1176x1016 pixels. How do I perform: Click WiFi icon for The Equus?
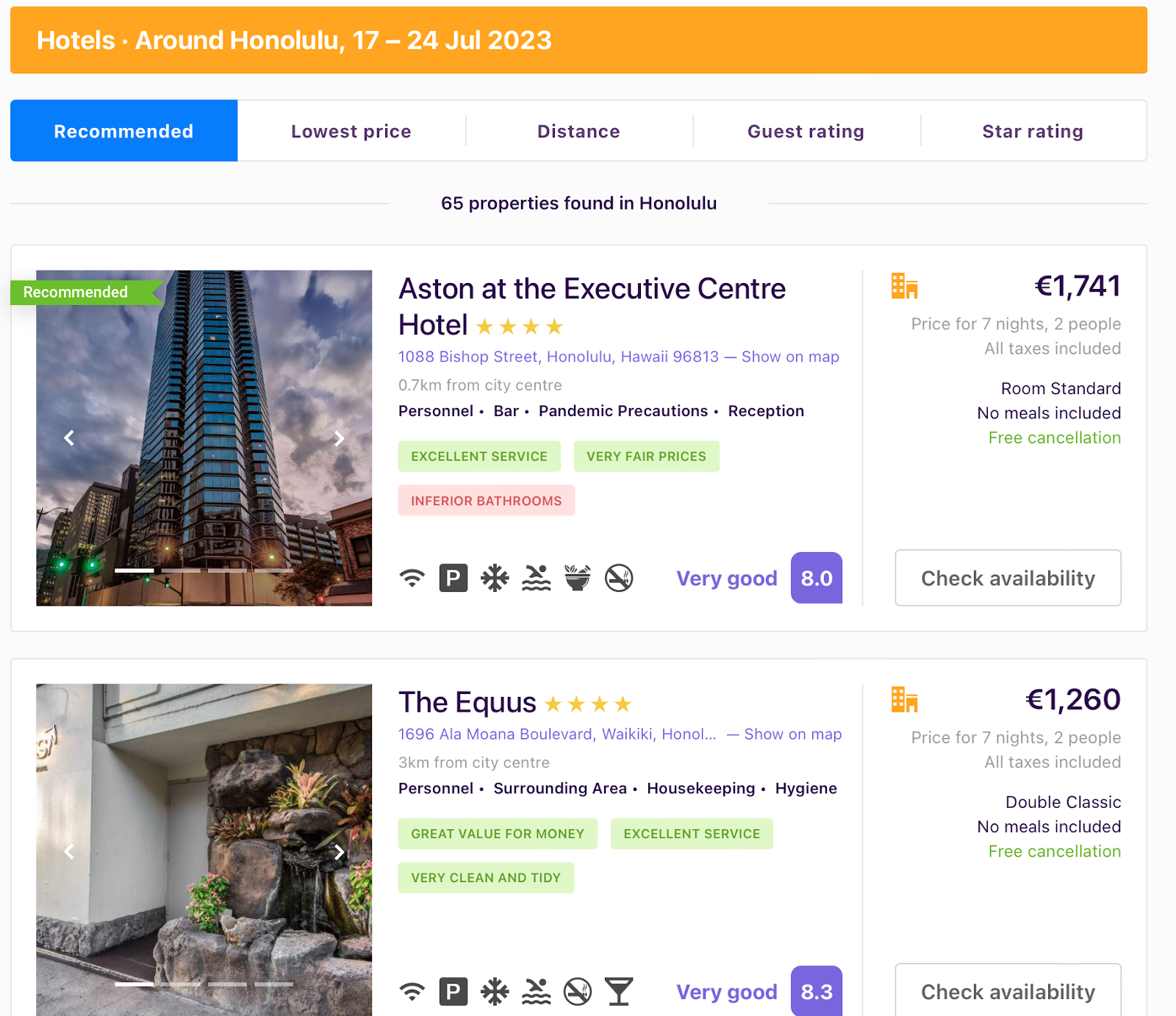pos(412,992)
